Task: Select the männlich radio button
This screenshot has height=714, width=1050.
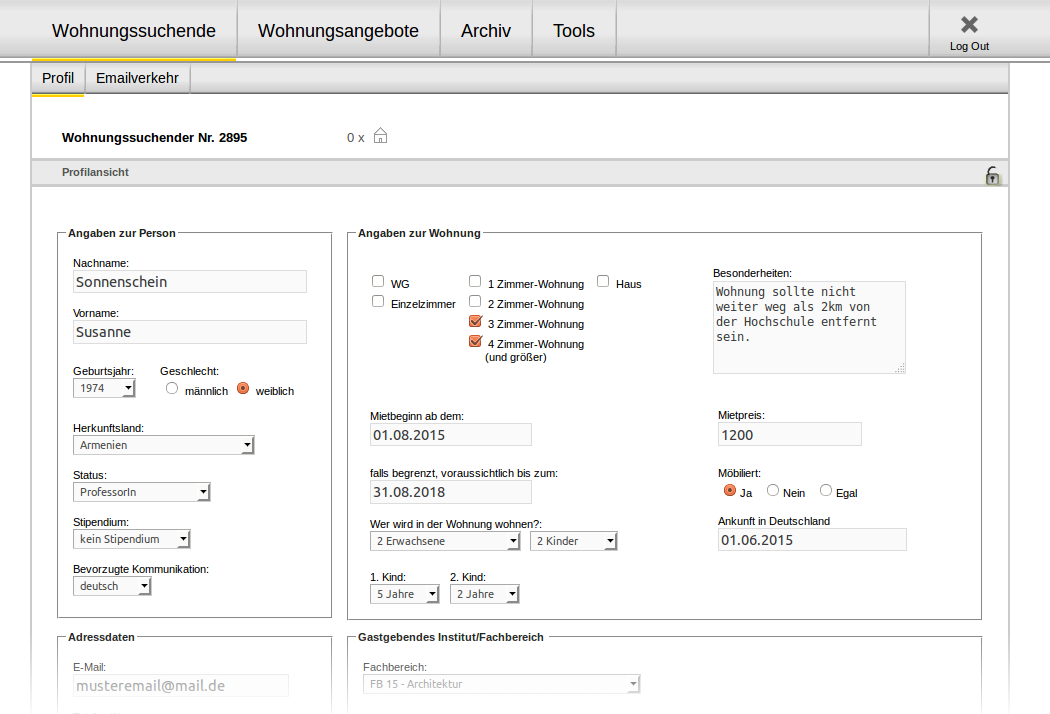Action: point(172,389)
